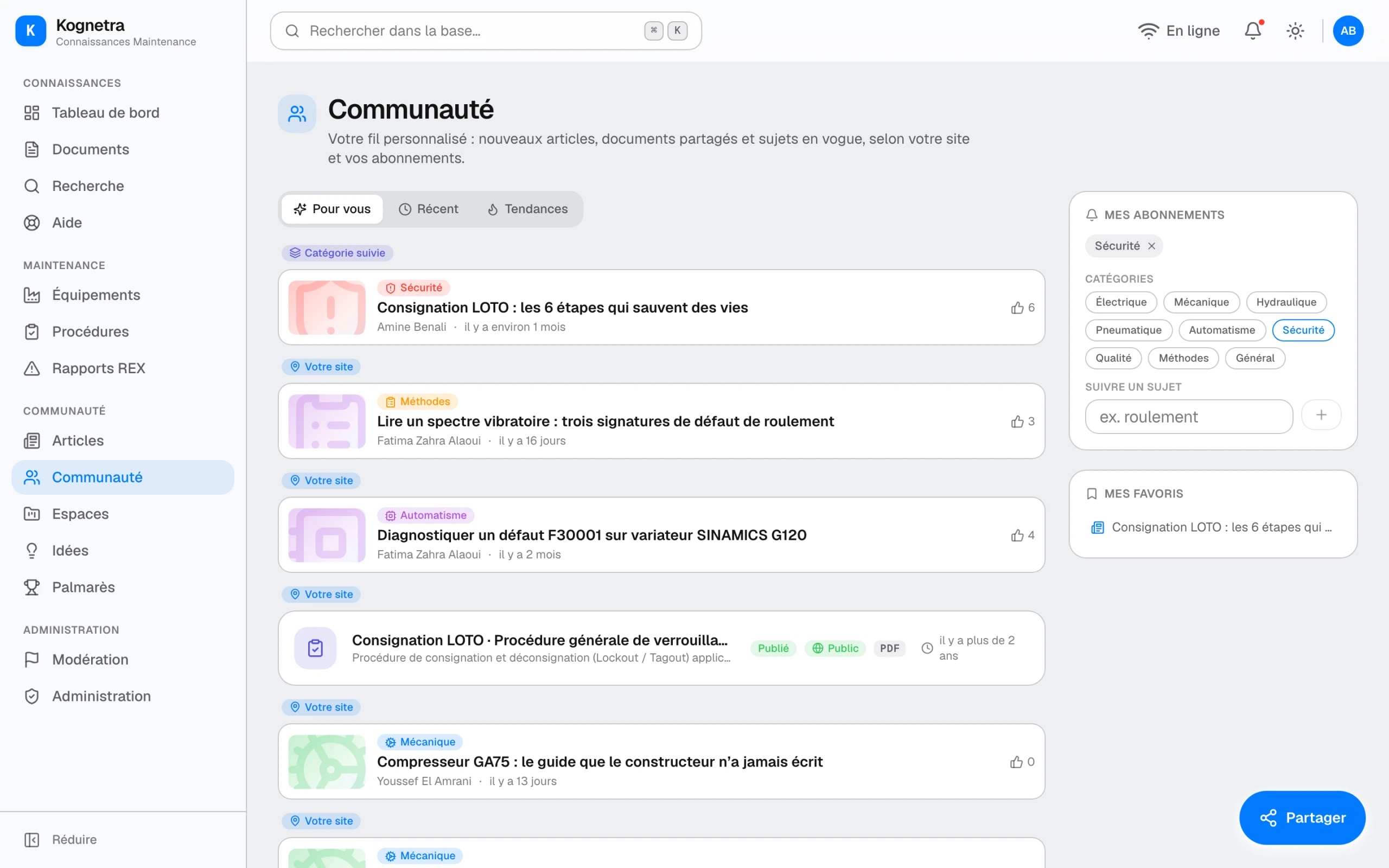Go to Articles in sidebar
1389x868 pixels.
tap(123, 441)
